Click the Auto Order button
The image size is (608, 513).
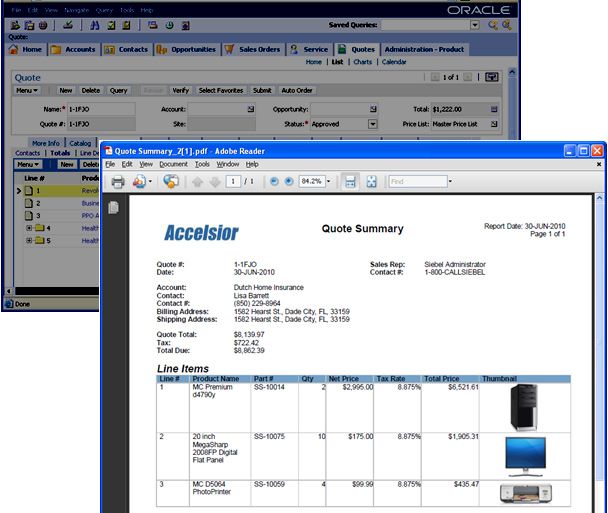(x=297, y=90)
